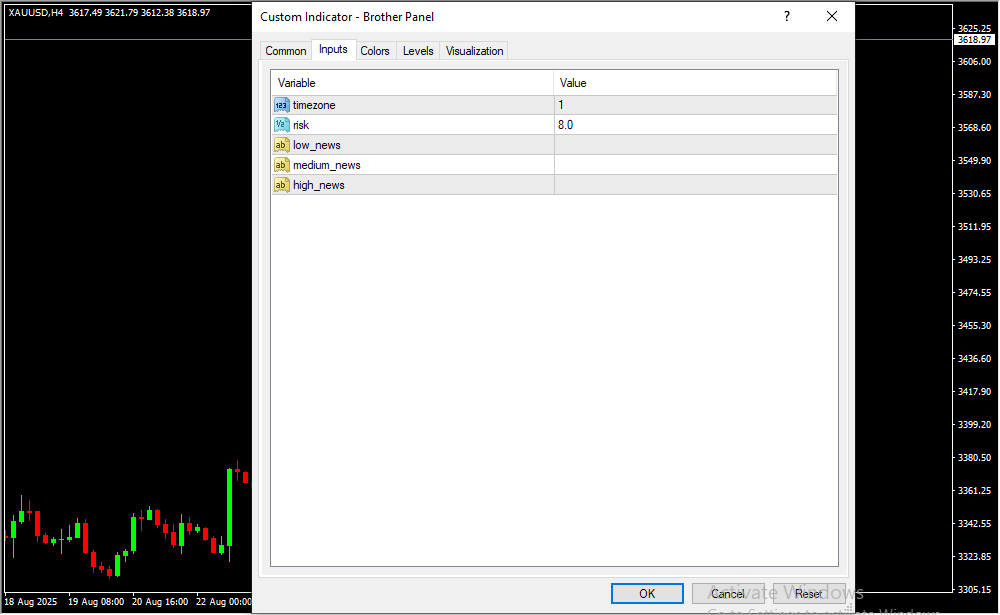
Task: Click the string icon next to high_news
Action: [x=281, y=185]
